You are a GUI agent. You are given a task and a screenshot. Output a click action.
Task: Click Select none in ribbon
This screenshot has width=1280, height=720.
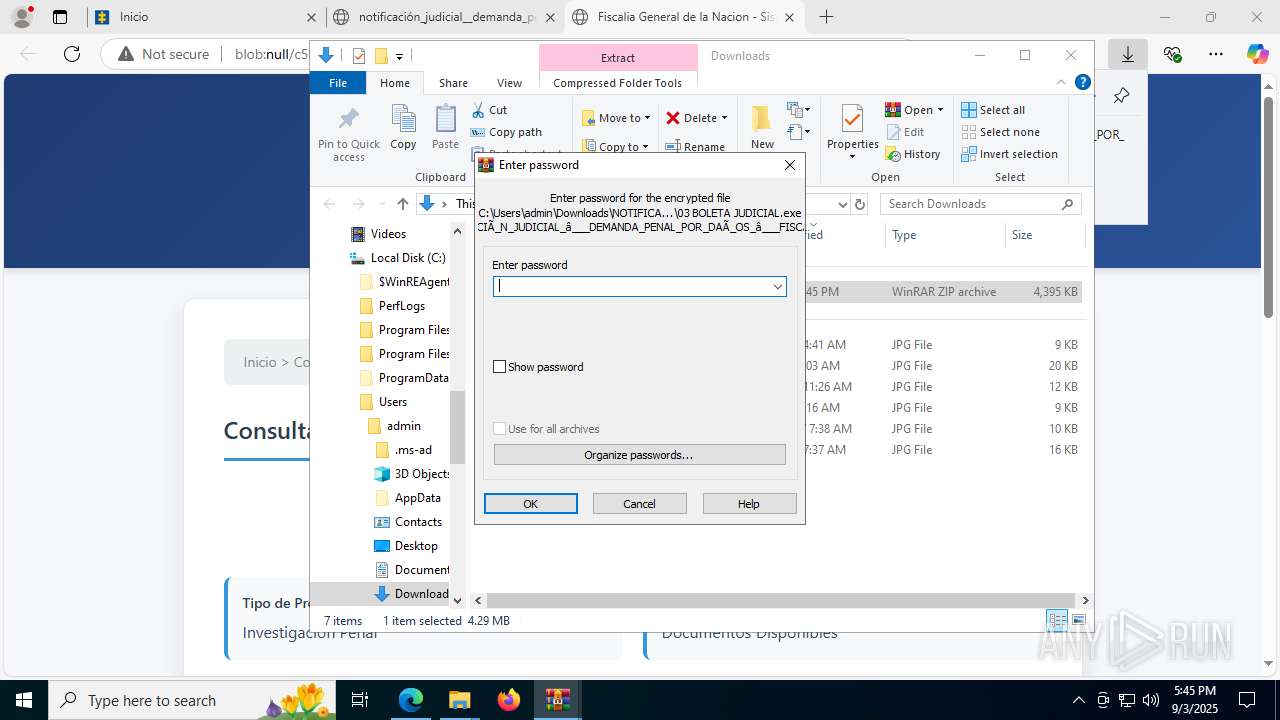(x=1000, y=132)
